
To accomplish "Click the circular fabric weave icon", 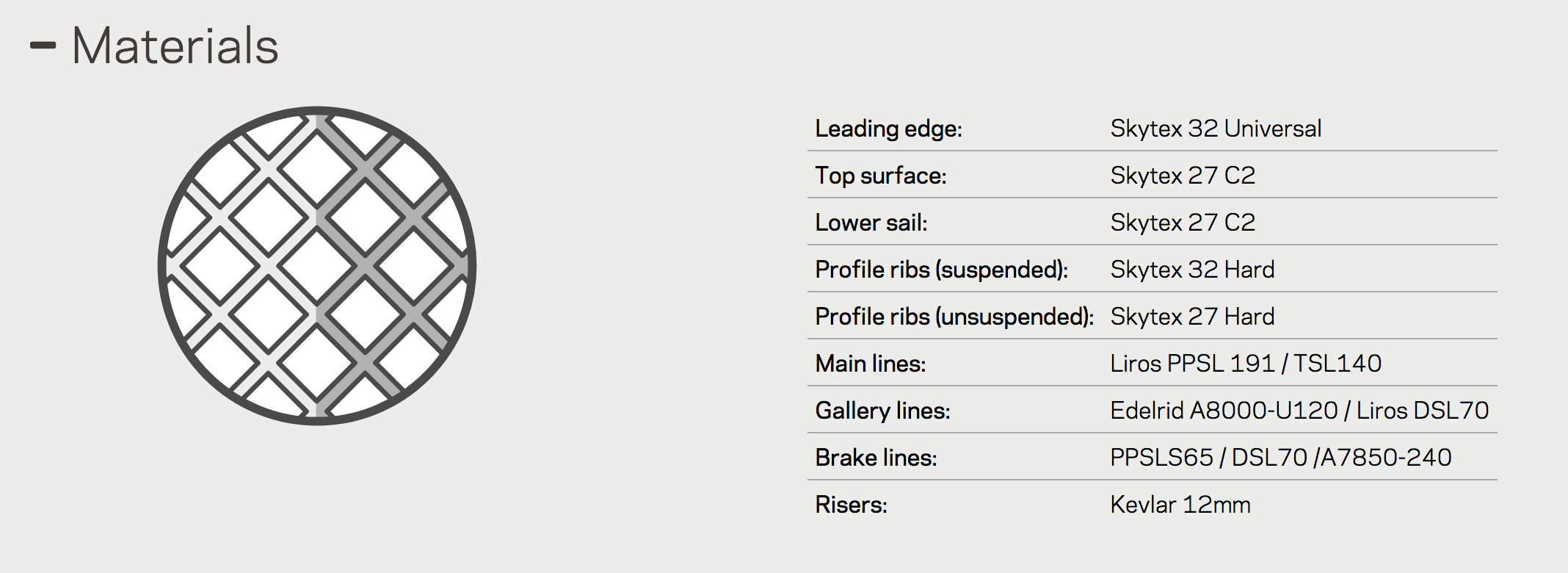I will click(317, 266).
